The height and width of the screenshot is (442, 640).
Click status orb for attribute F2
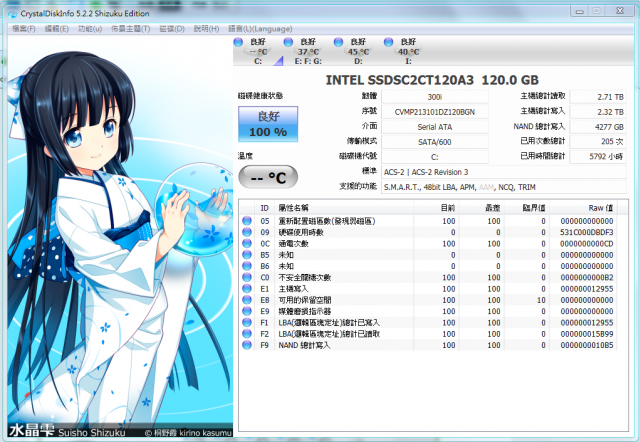pos(247,334)
